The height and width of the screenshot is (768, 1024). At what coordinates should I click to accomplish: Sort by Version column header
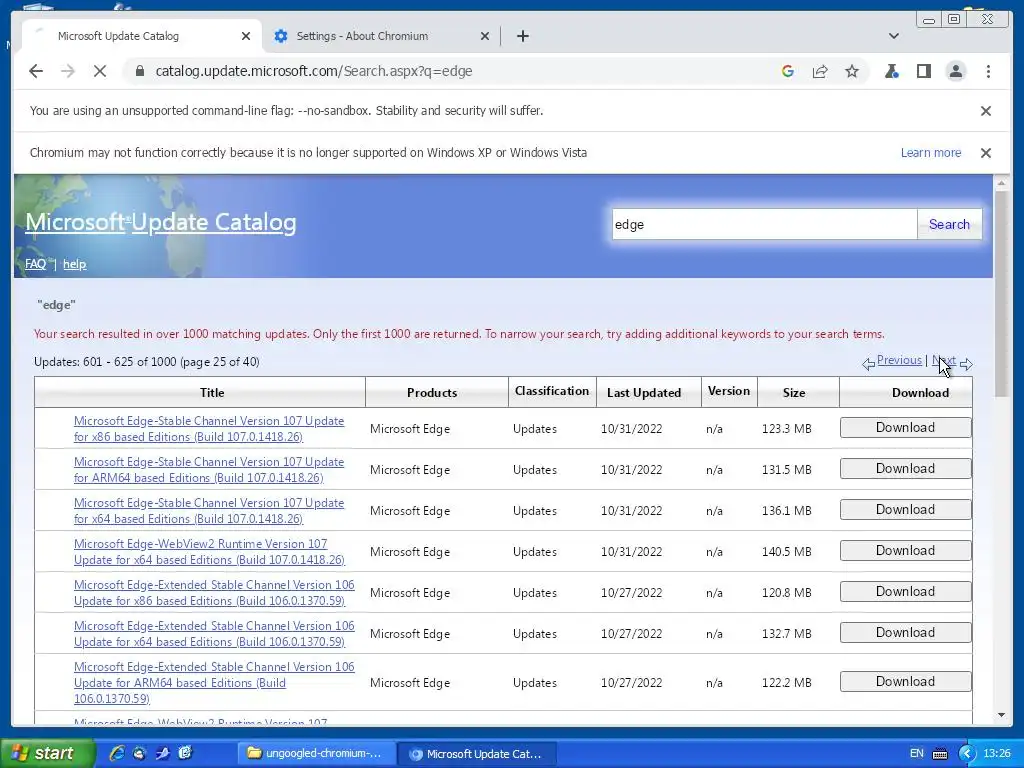pos(729,391)
